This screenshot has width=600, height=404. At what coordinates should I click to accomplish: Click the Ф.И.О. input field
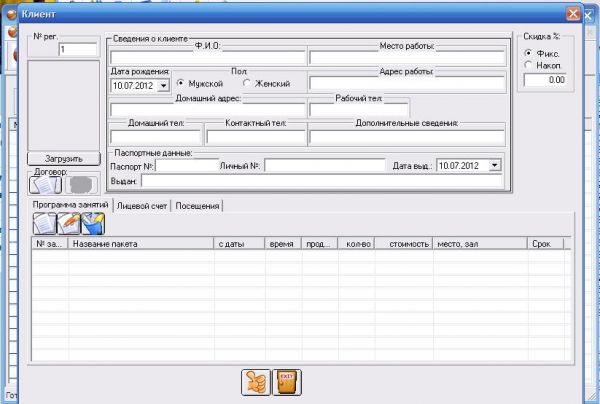pyautogui.click(x=207, y=58)
